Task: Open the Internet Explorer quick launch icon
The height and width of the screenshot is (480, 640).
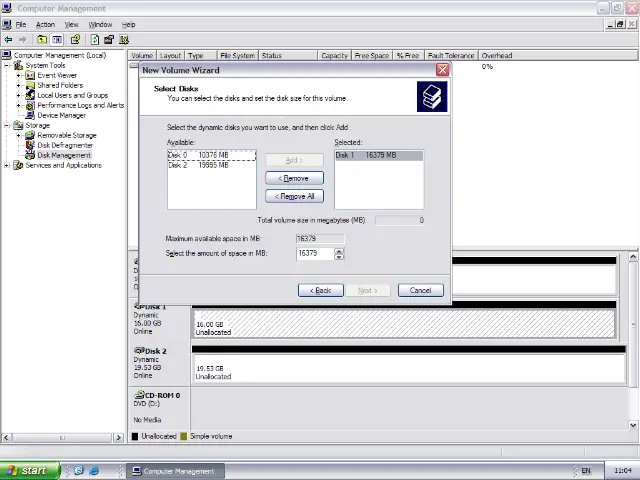Action: (94, 471)
